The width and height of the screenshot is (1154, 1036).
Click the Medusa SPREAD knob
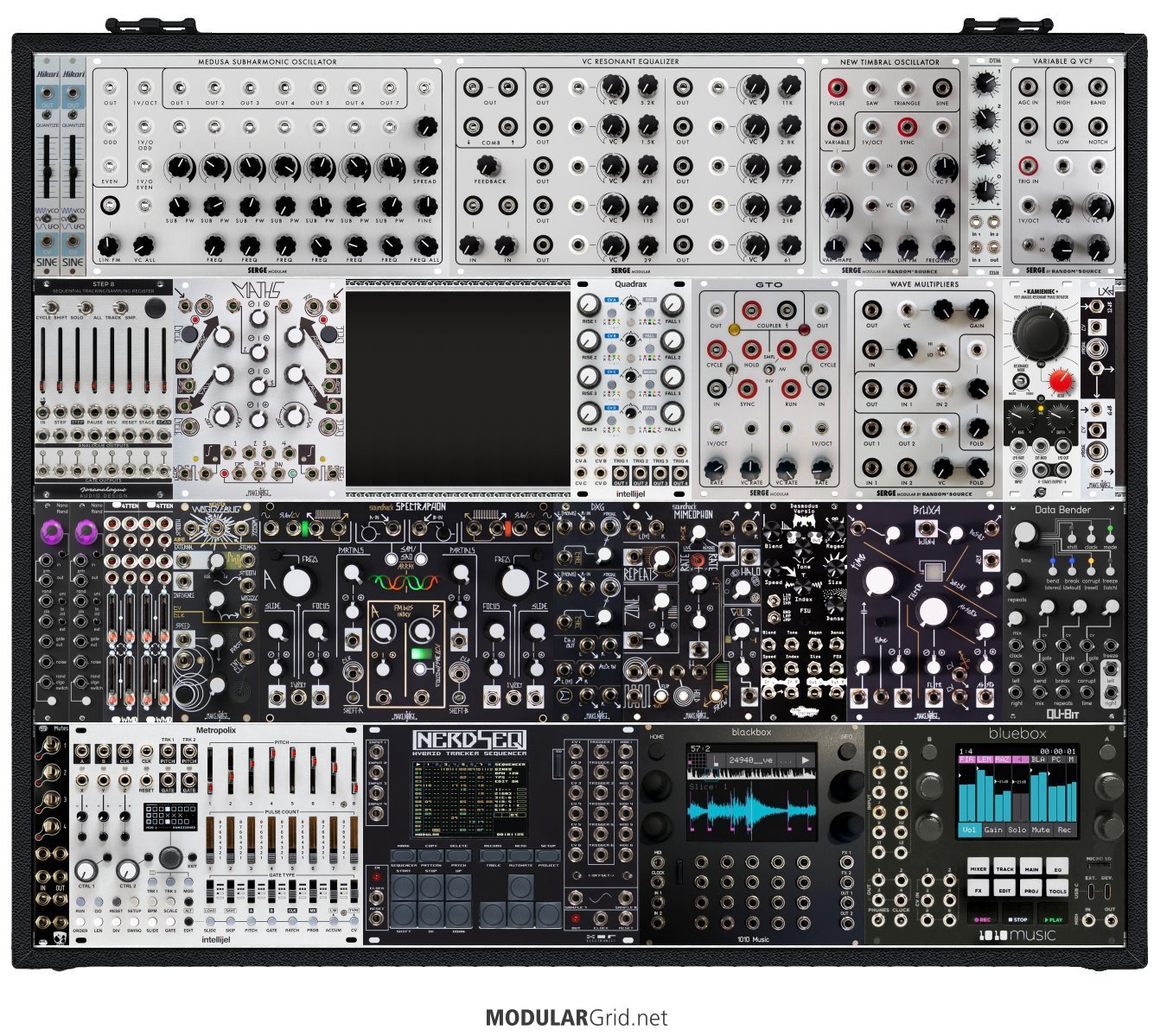pos(425,166)
